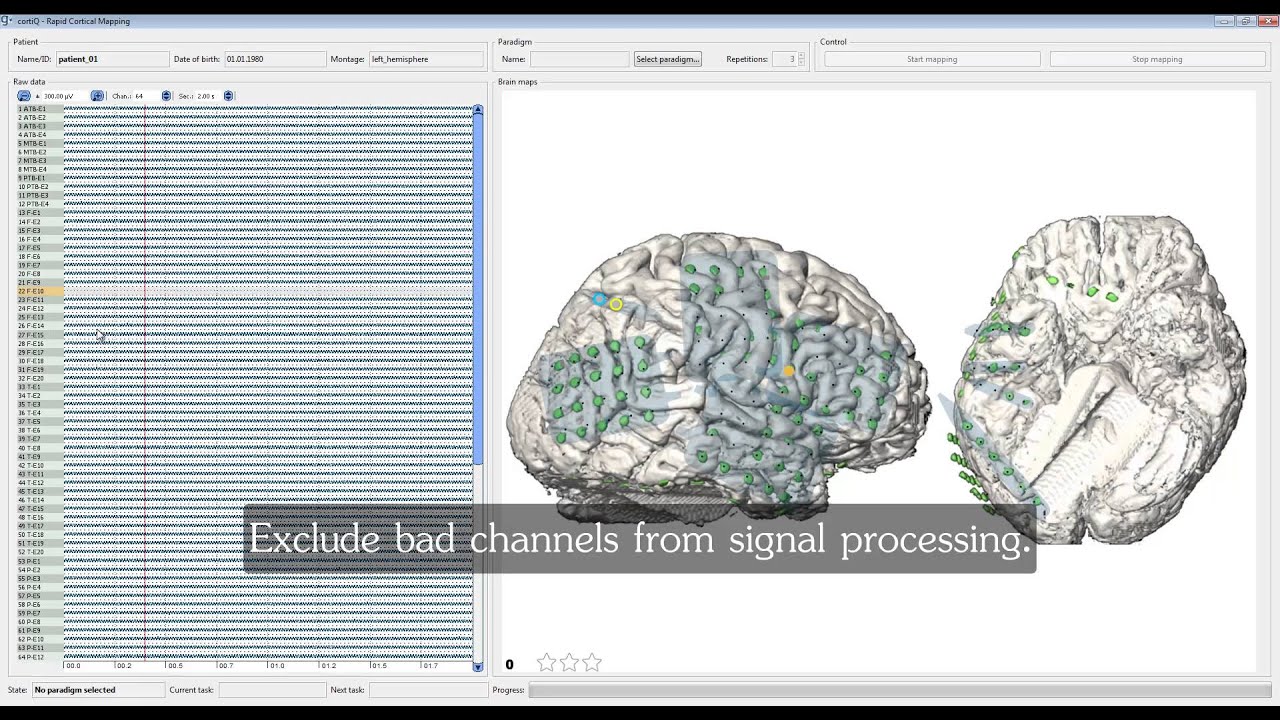1280x720 pixels.
Task: Click the Current task field
Action: pyautogui.click(x=272, y=690)
